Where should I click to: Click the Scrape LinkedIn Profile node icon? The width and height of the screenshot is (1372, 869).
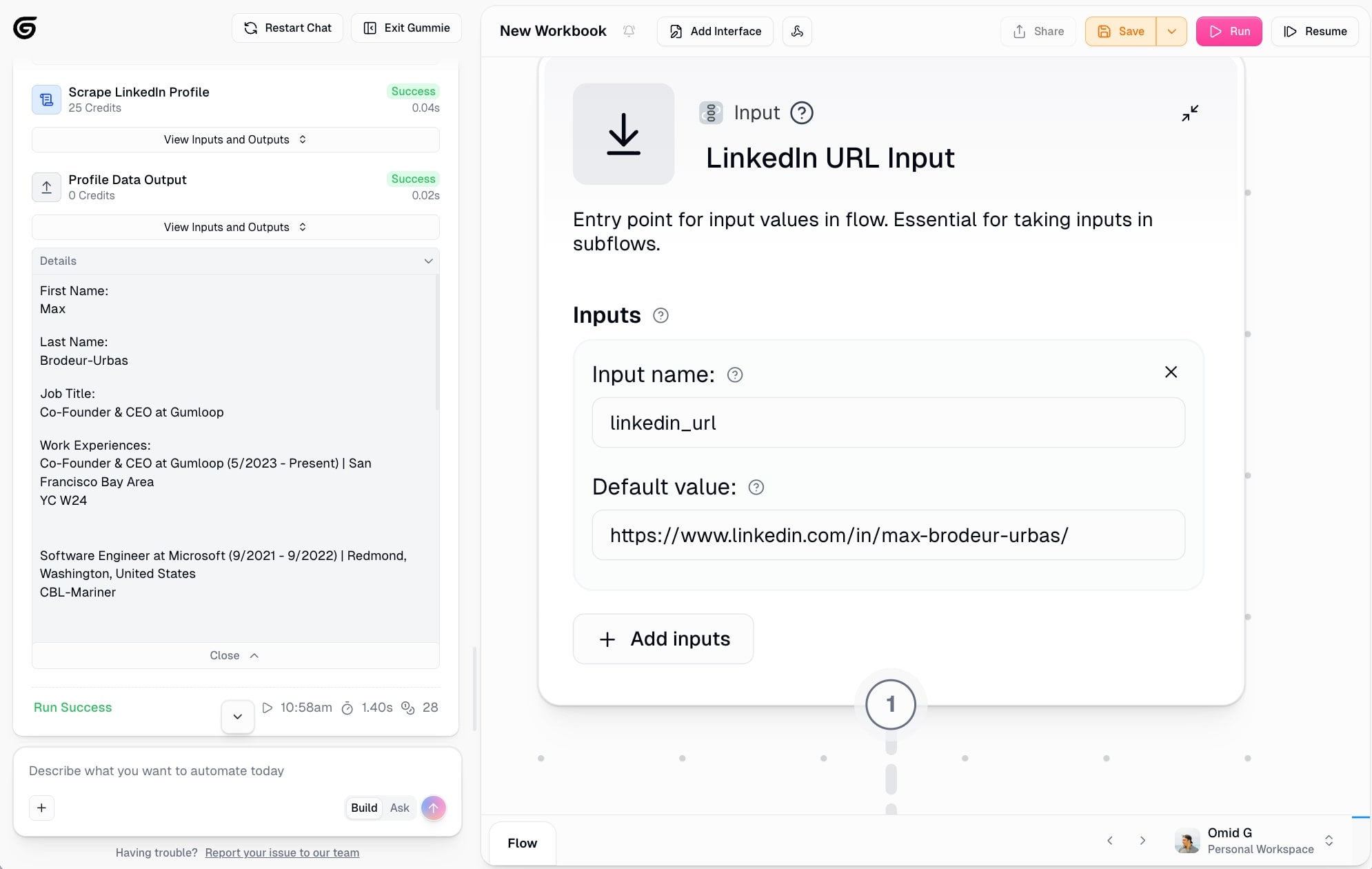46,99
